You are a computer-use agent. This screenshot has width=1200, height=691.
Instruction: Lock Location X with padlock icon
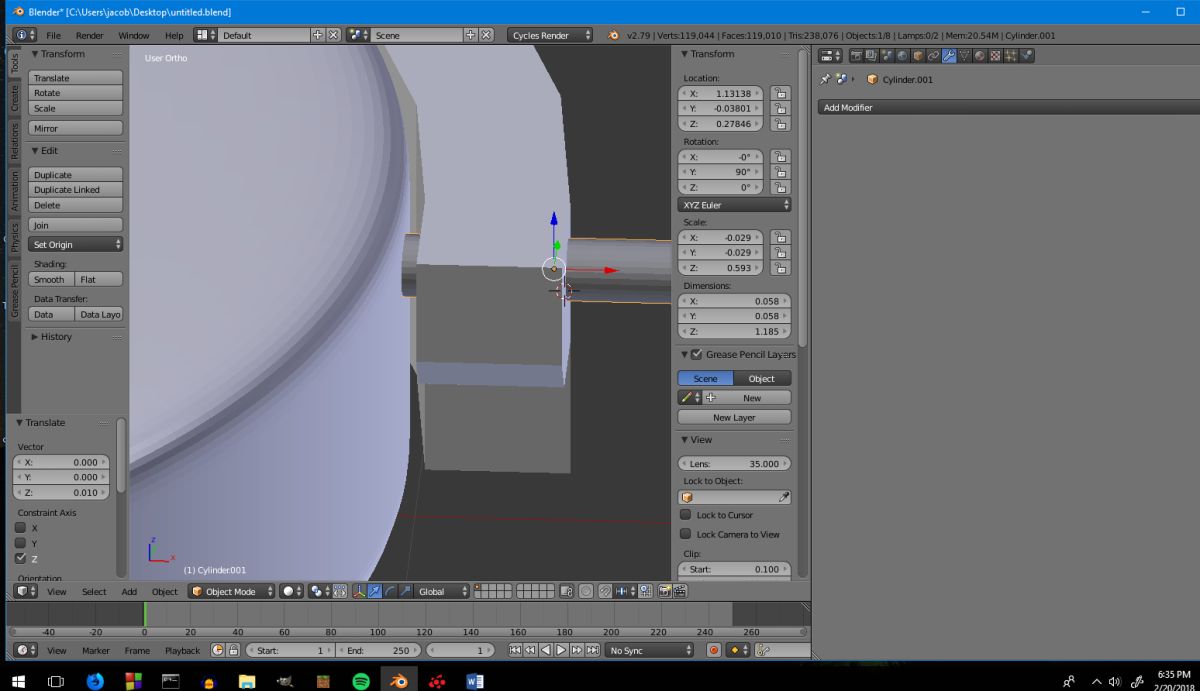[x=780, y=93]
